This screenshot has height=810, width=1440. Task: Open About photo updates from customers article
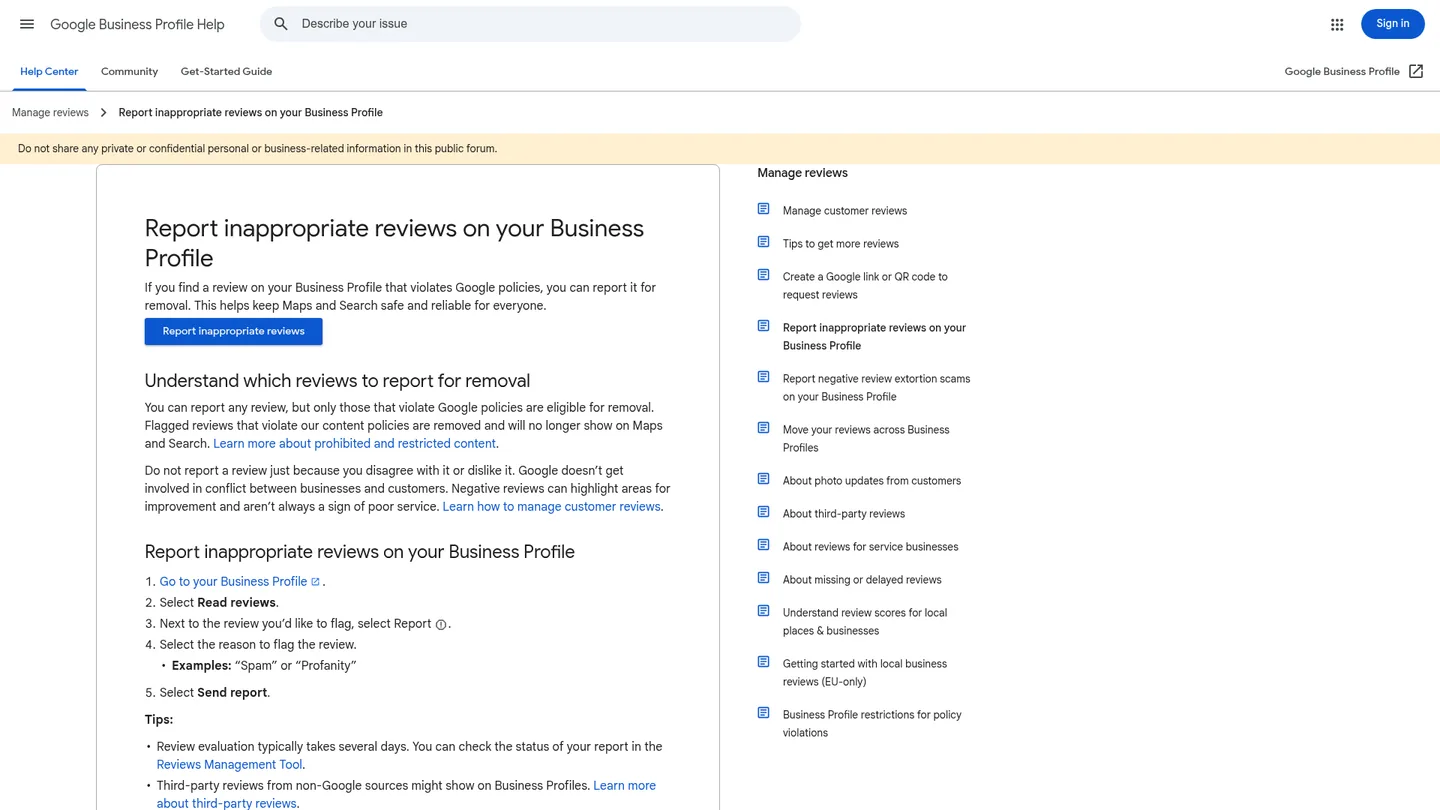[872, 481]
